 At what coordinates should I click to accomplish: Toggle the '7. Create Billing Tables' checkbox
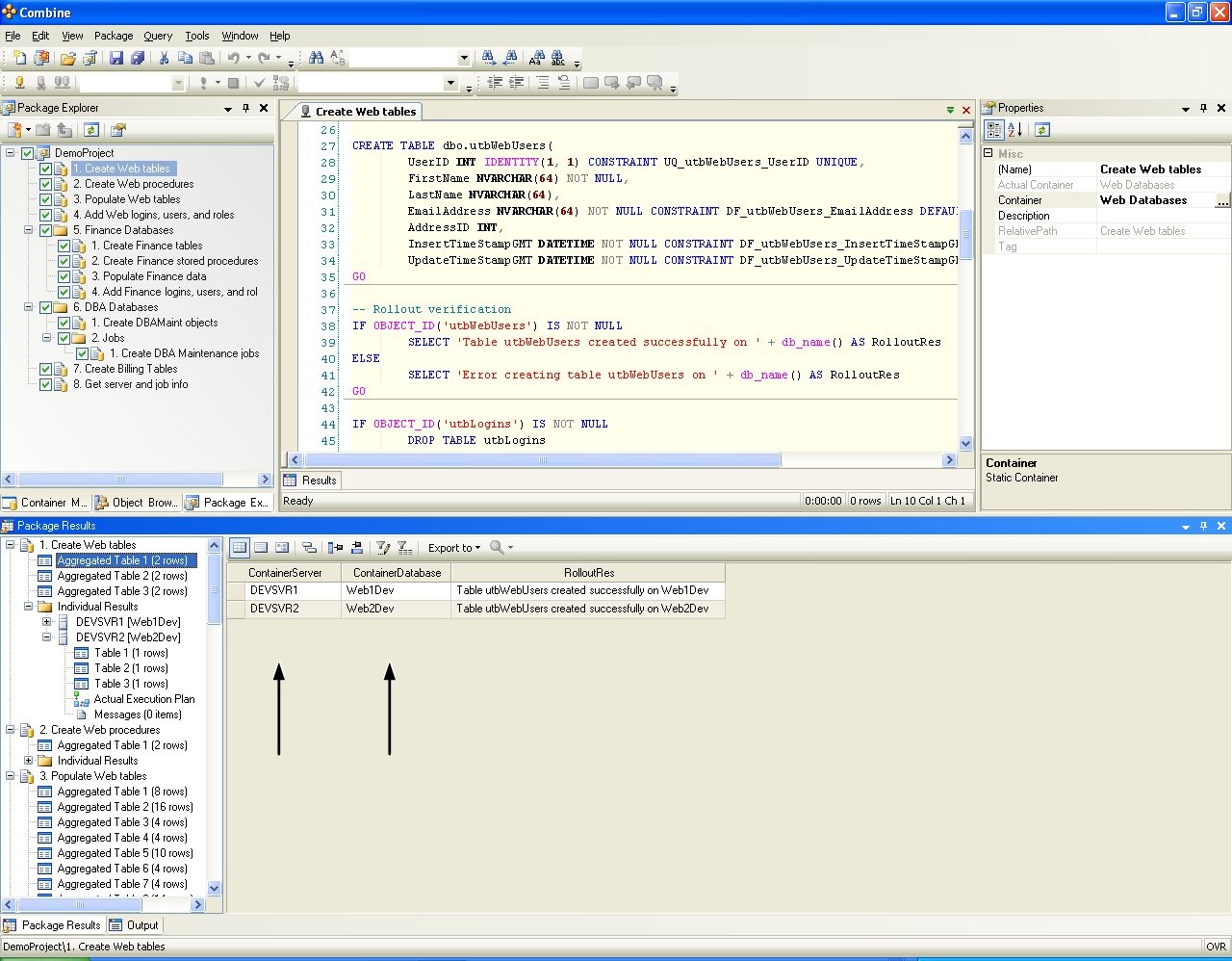point(45,369)
